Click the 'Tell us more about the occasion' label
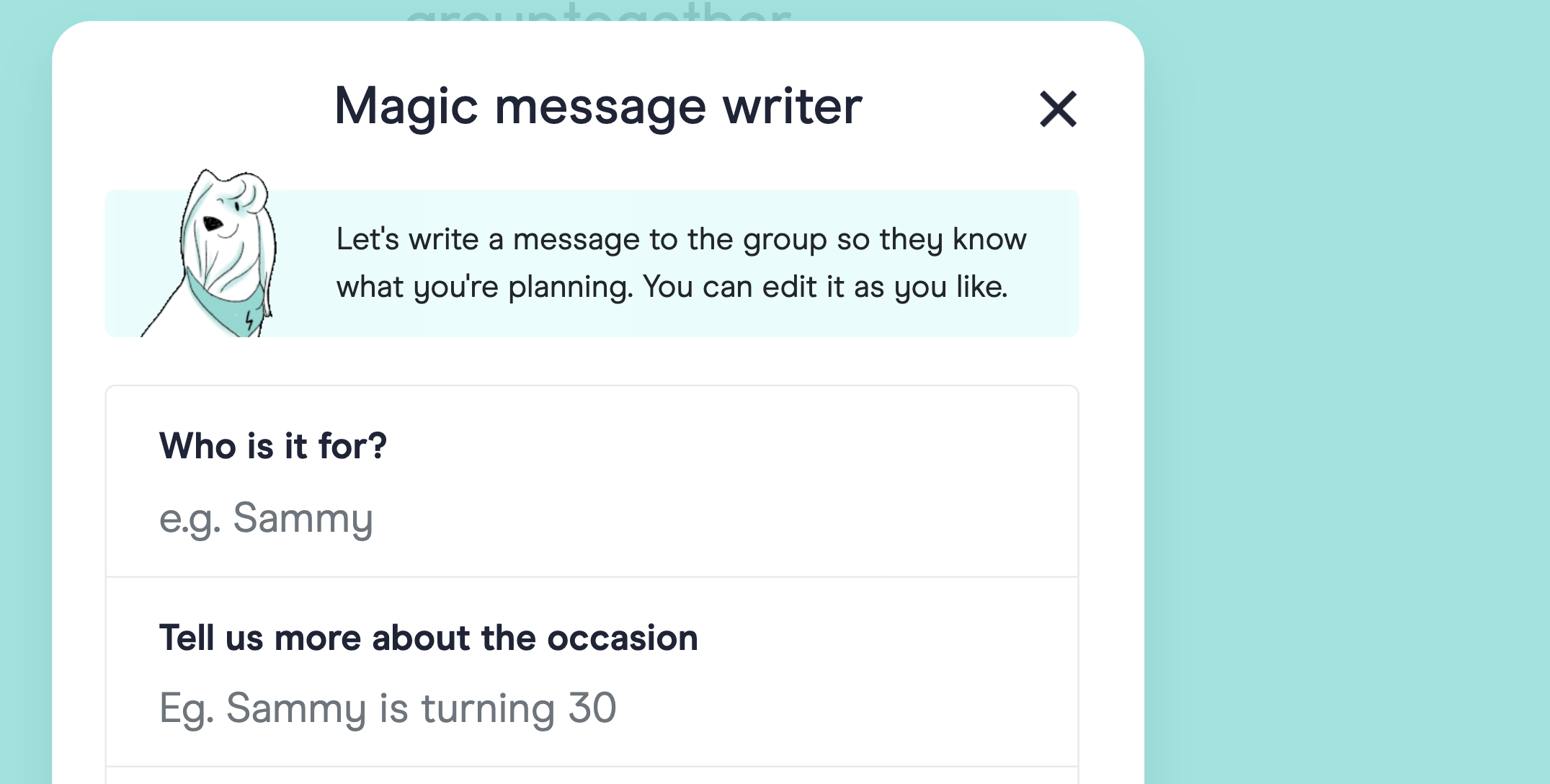The width and height of the screenshot is (1550, 784). pos(428,637)
